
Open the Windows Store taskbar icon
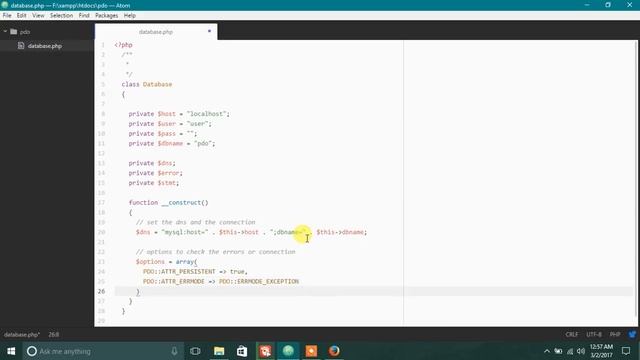(x=242, y=351)
